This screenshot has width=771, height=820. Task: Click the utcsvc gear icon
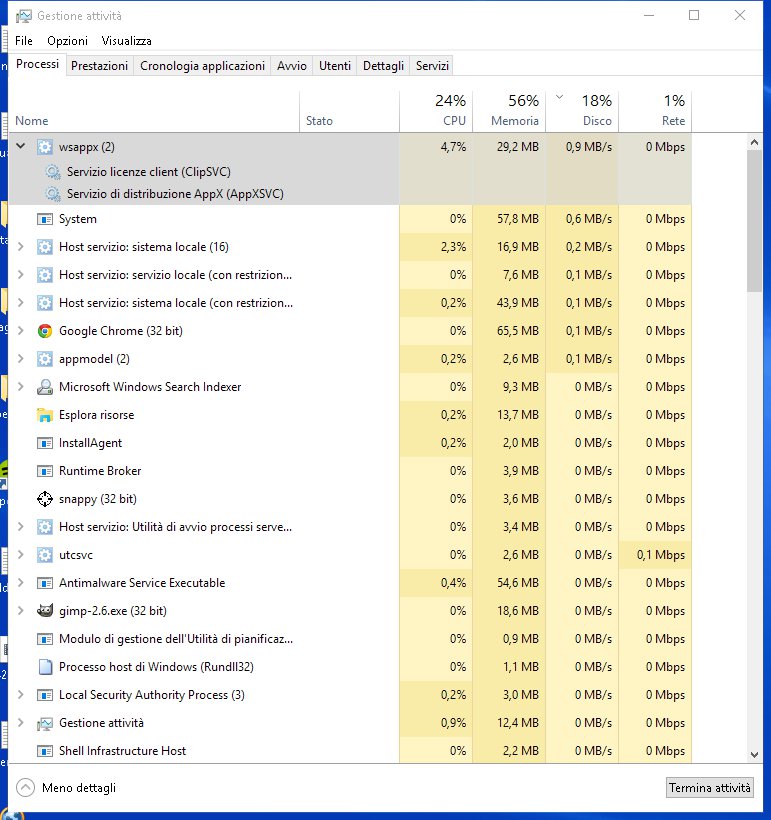pos(45,555)
